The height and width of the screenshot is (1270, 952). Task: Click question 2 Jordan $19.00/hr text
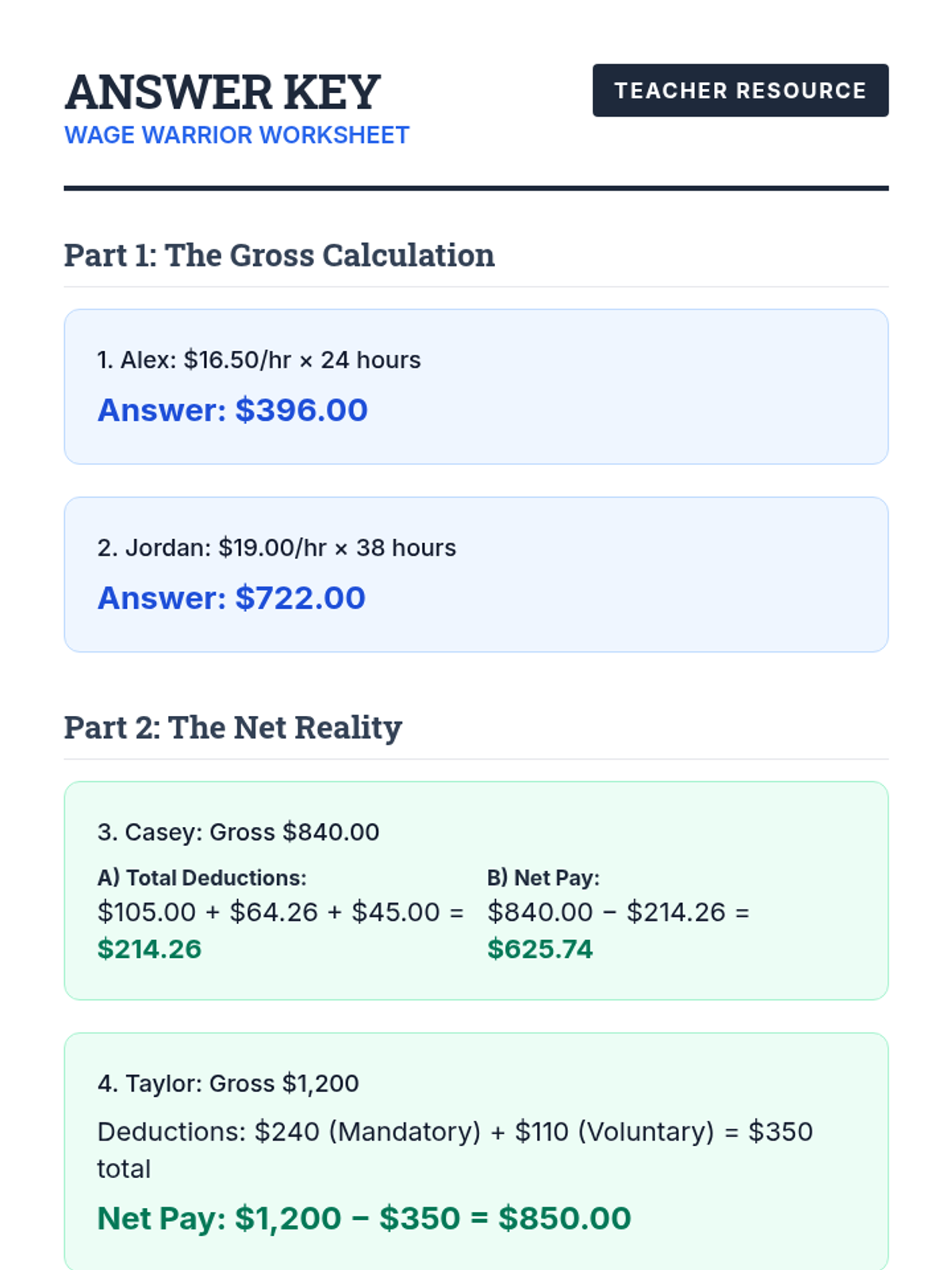276,548
